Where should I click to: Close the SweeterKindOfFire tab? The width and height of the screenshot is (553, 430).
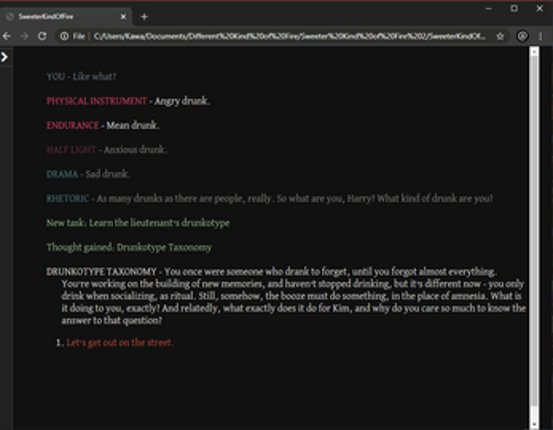pyautogui.click(x=123, y=17)
